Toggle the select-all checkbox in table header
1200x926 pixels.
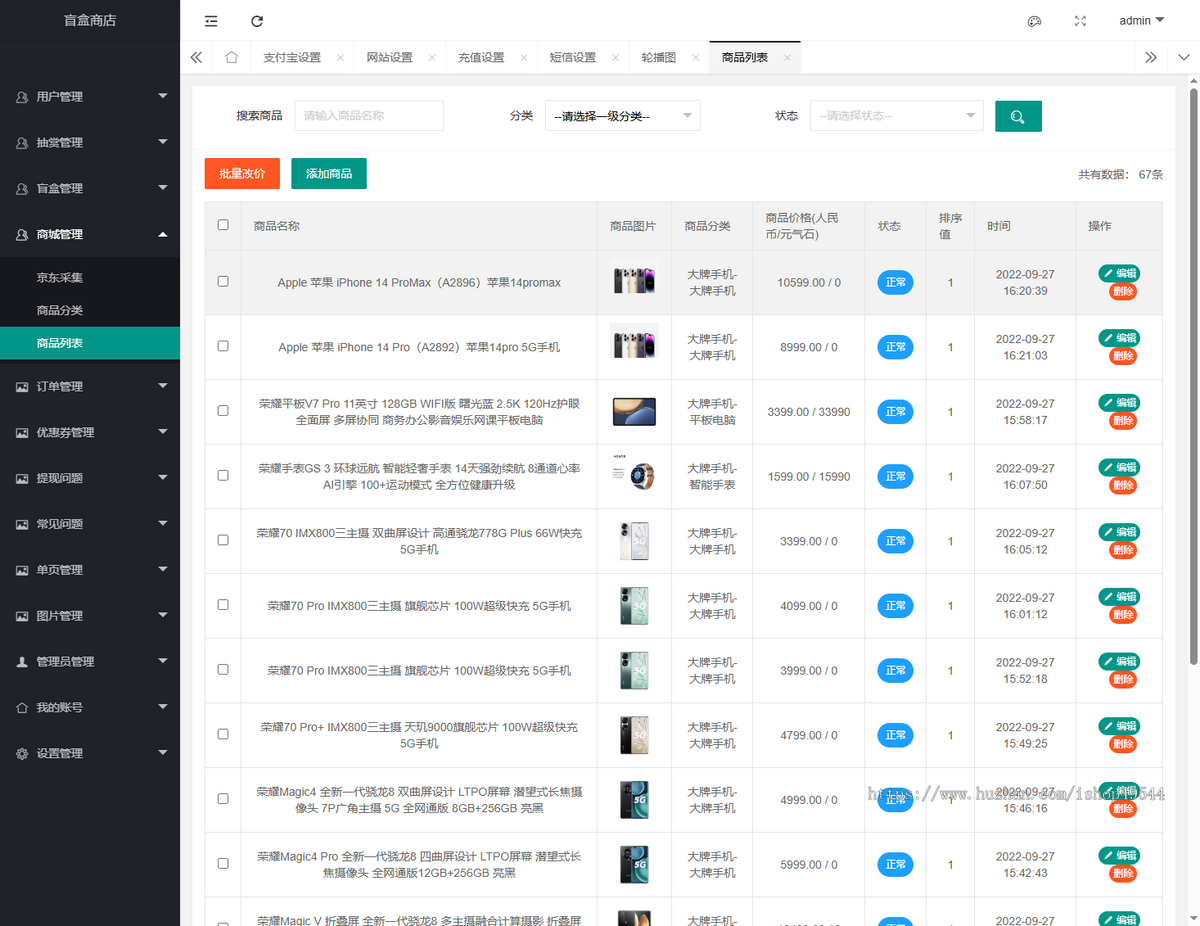coord(223,225)
